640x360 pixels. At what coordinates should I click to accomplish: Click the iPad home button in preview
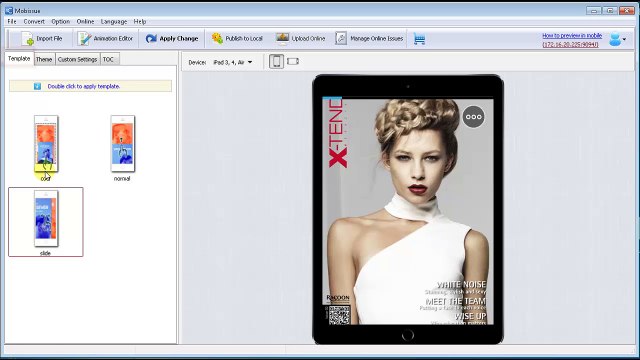coord(407,335)
